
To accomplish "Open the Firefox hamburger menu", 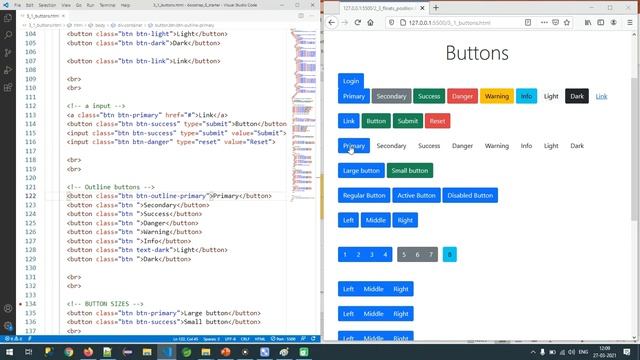I will [630, 22].
